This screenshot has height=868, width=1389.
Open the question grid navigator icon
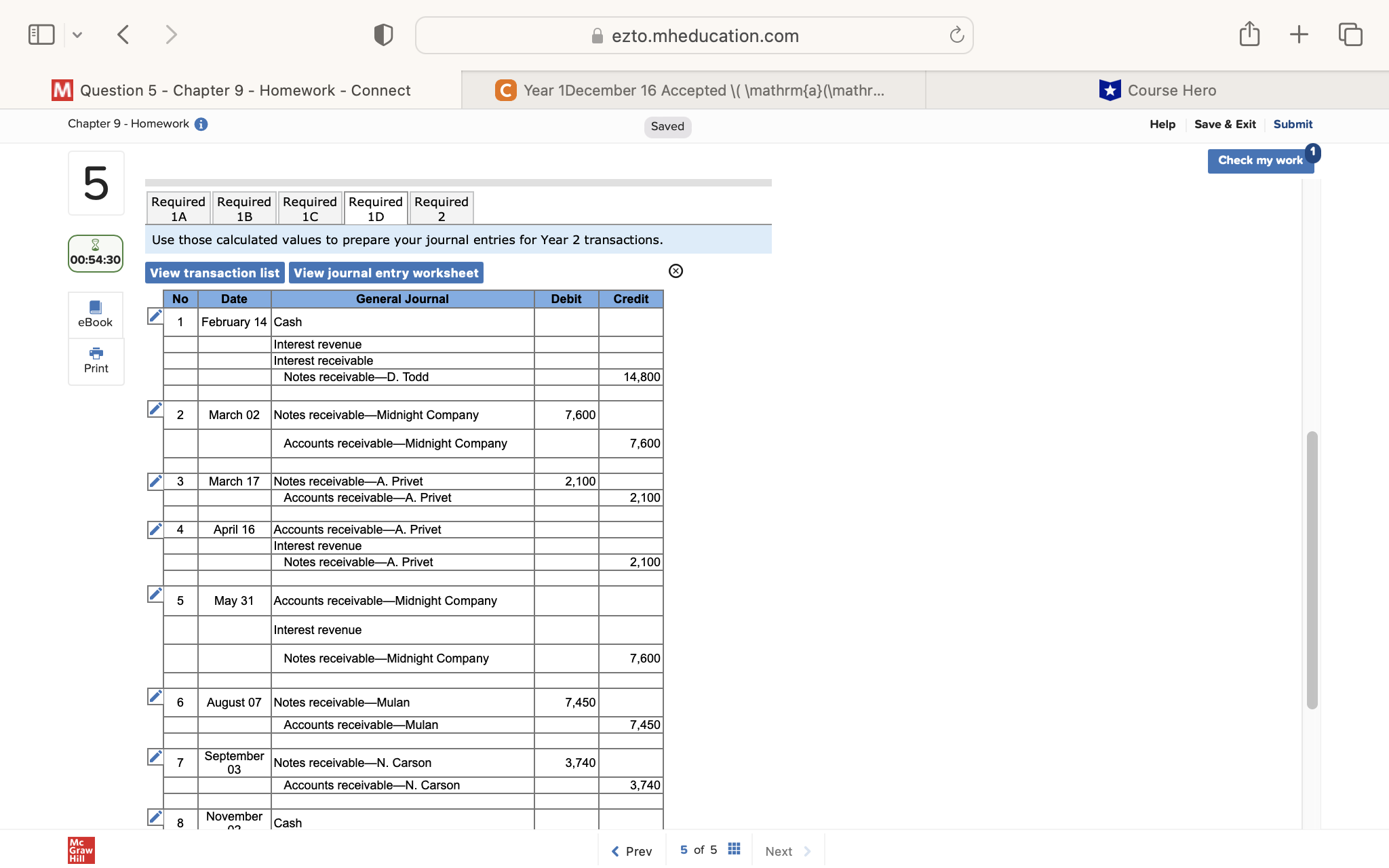pyautogui.click(x=734, y=850)
